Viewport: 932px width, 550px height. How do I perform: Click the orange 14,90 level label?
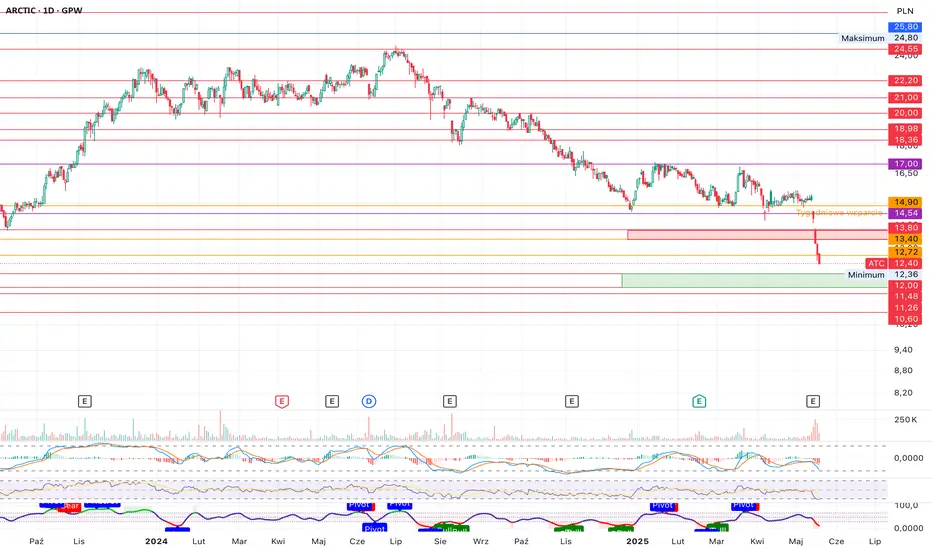click(x=905, y=202)
